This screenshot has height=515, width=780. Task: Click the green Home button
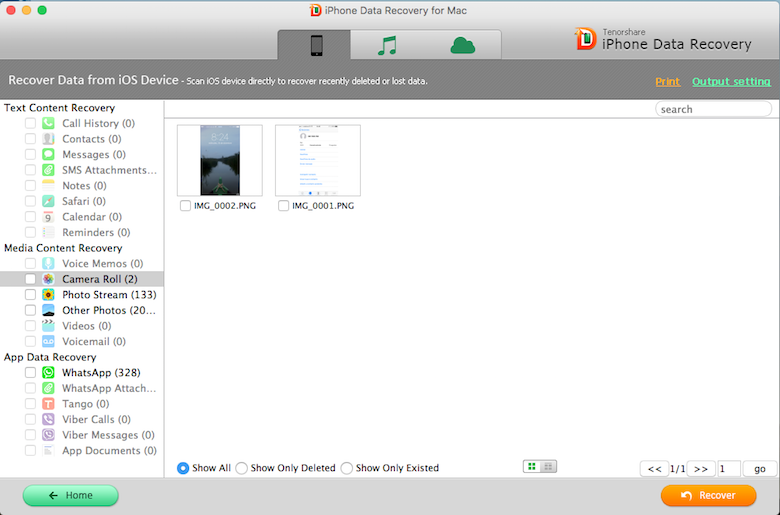(x=71, y=495)
